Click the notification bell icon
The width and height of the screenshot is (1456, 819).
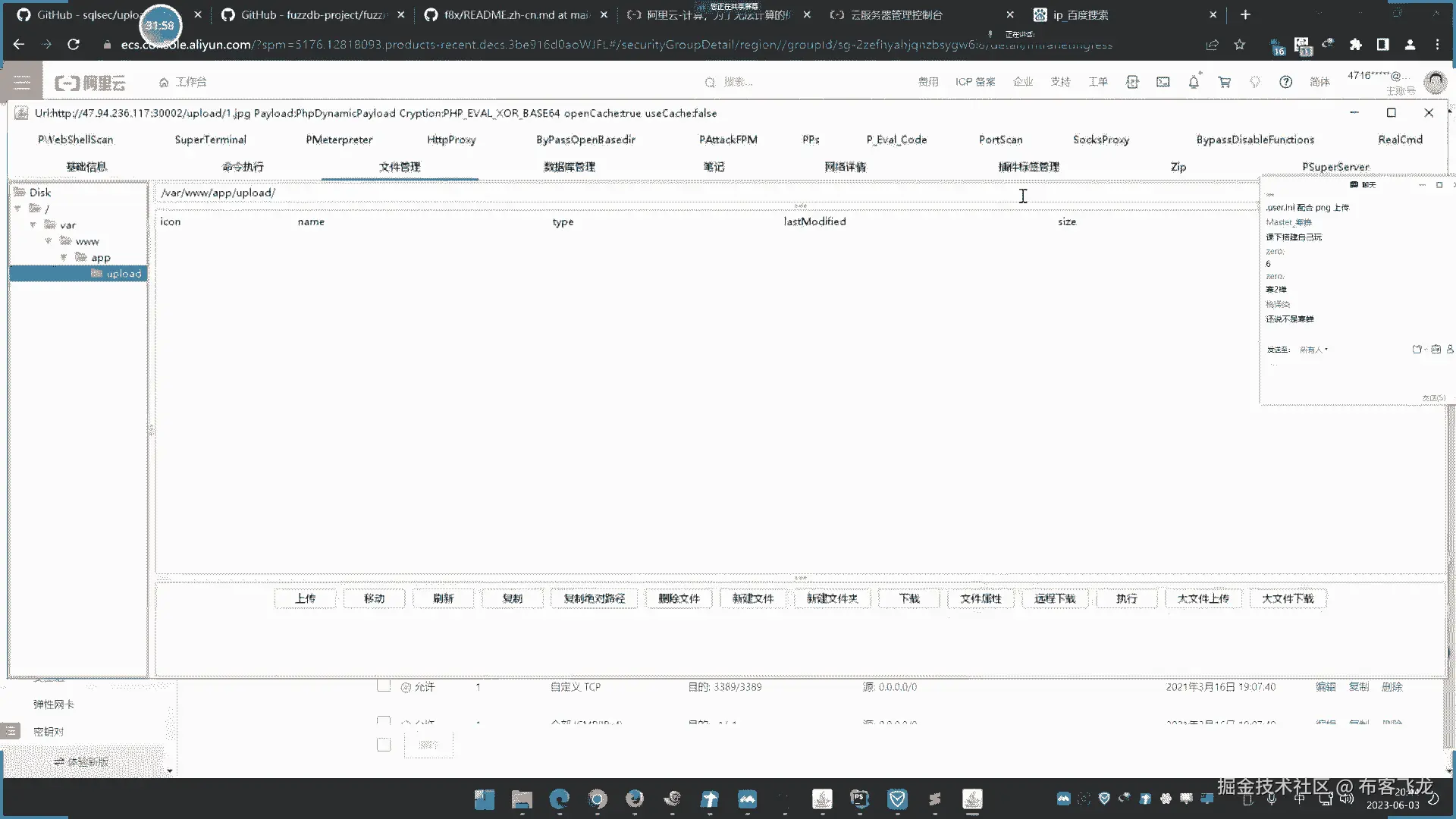coord(1194,82)
